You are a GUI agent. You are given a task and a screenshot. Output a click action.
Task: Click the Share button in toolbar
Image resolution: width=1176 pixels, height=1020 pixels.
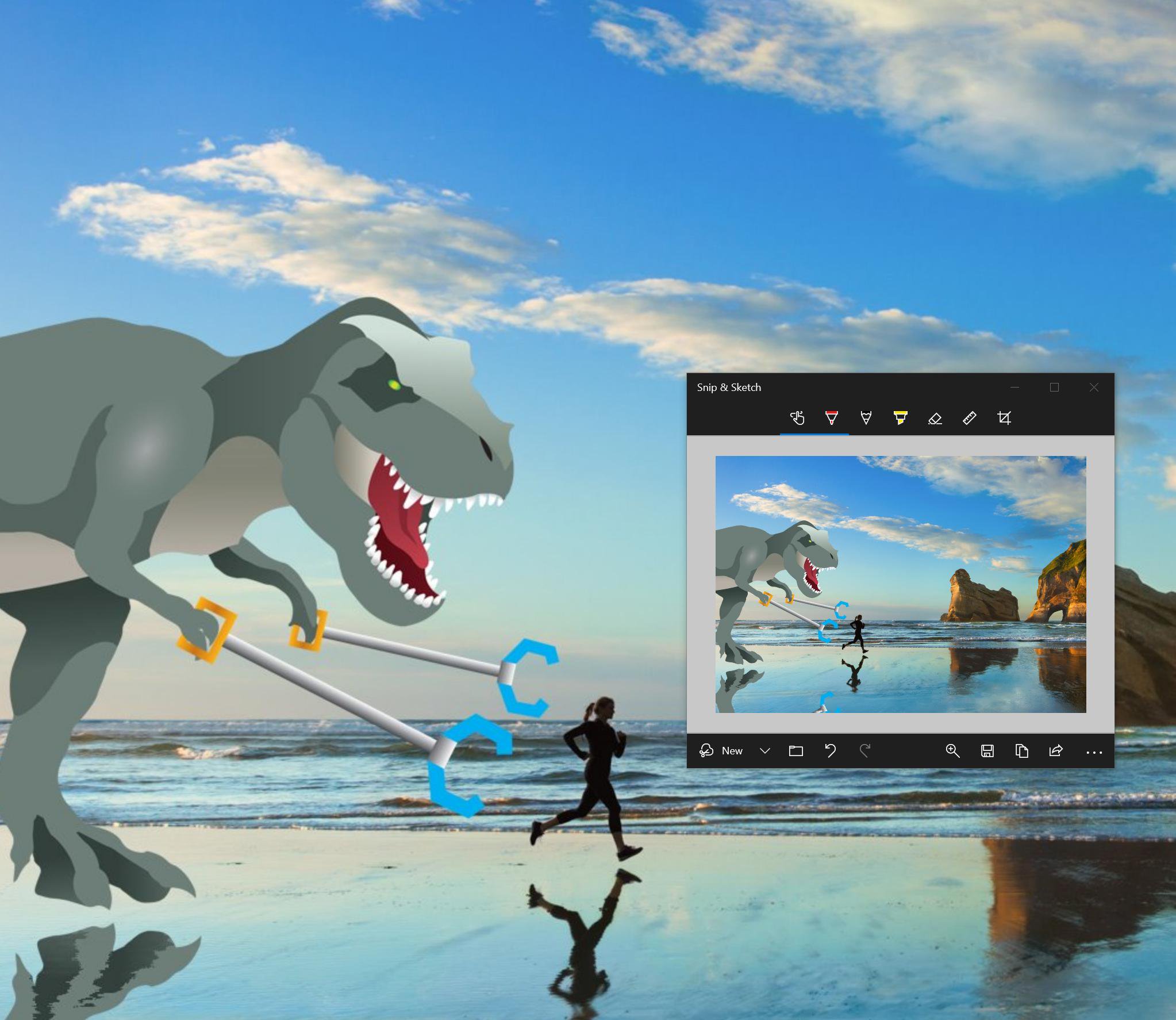click(x=1058, y=750)
